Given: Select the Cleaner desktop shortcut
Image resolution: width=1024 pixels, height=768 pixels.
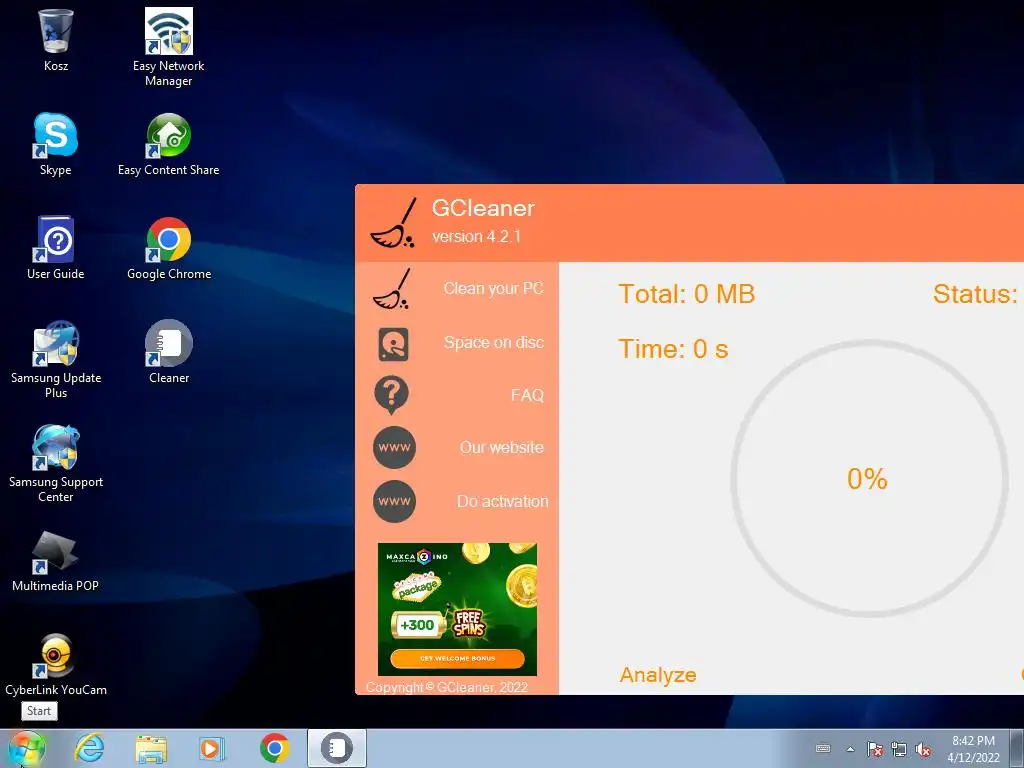Looking at the screenshot, I should point(168,352).
